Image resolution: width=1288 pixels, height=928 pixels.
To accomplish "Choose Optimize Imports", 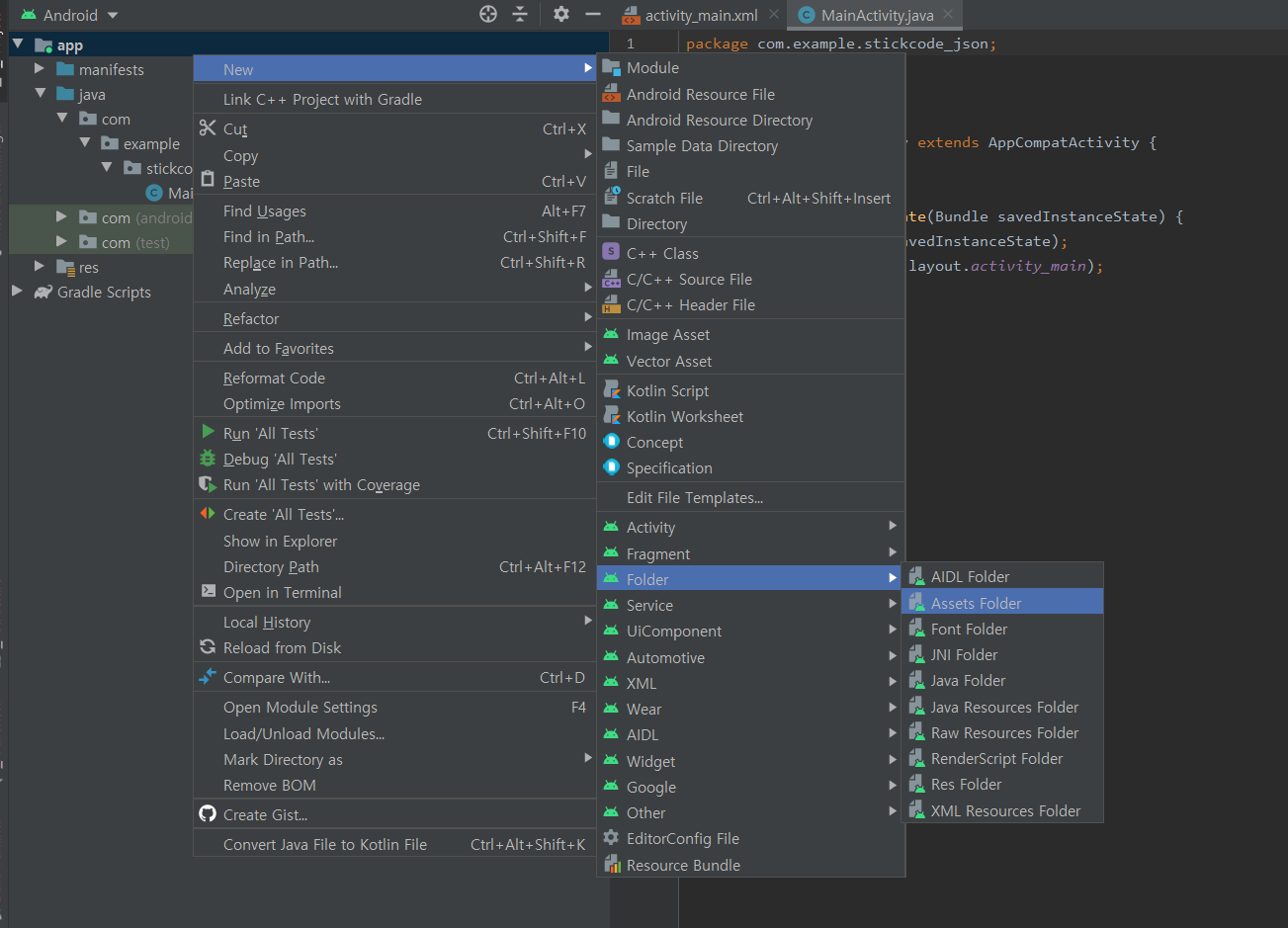I will (394, 403).
